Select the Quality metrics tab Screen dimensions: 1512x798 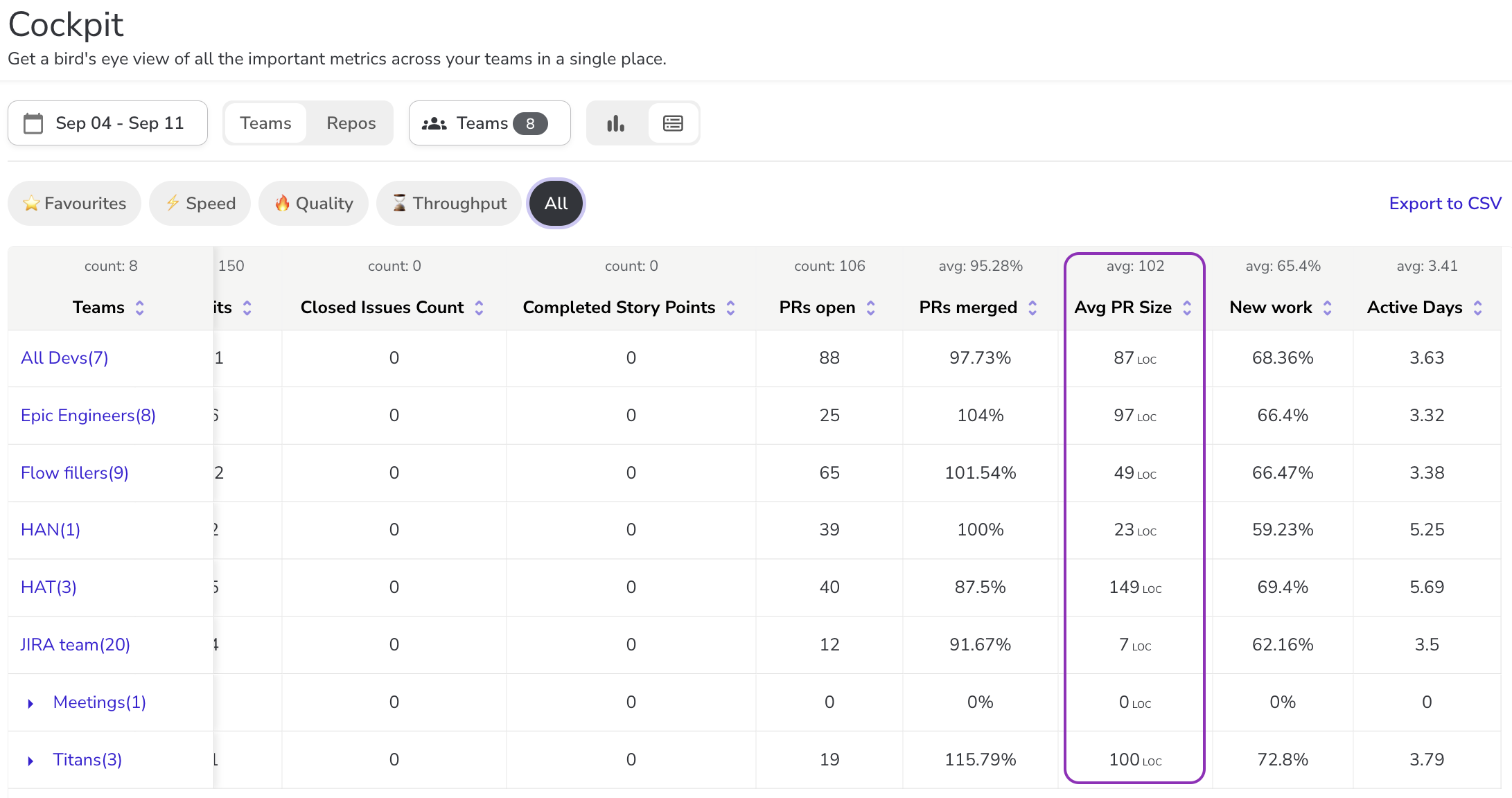point(313,204)
